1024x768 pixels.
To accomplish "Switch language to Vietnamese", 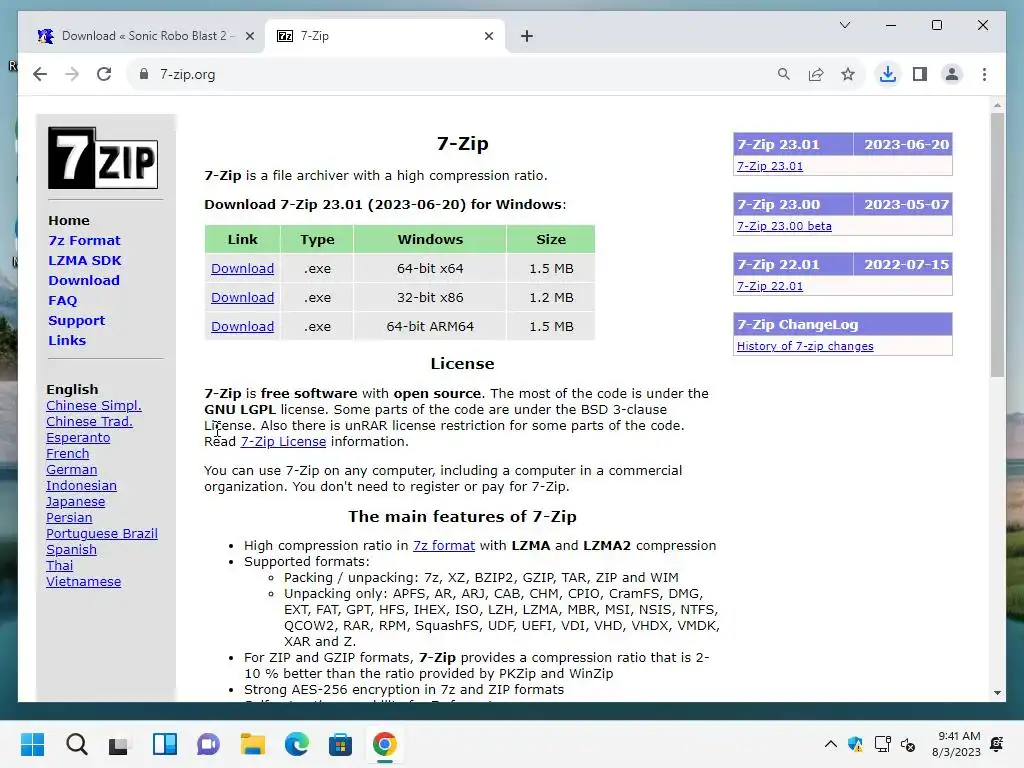I will pos(83,582).
